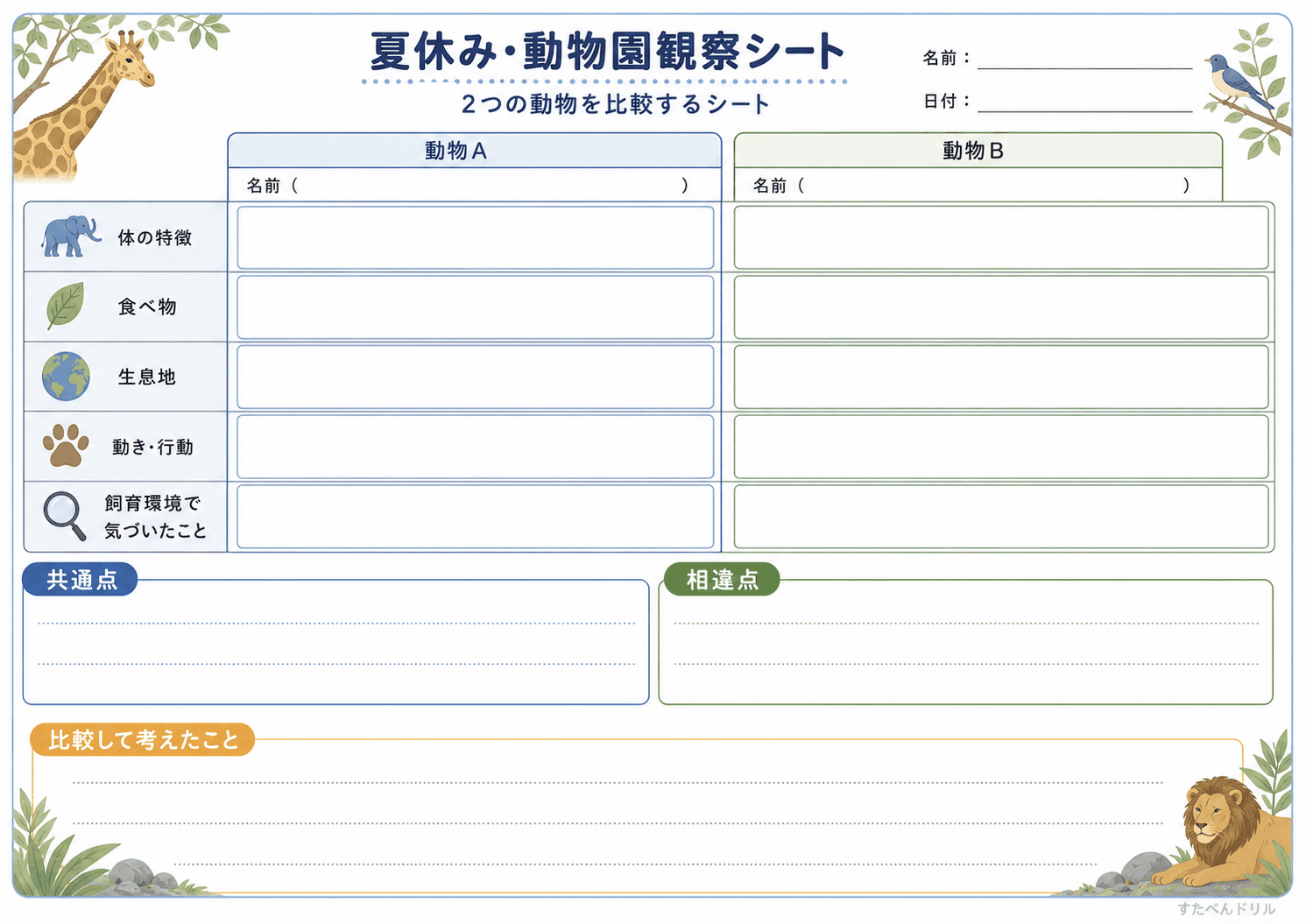
Task: Click 動物A box for 生息地
Action: click(476, 377)
